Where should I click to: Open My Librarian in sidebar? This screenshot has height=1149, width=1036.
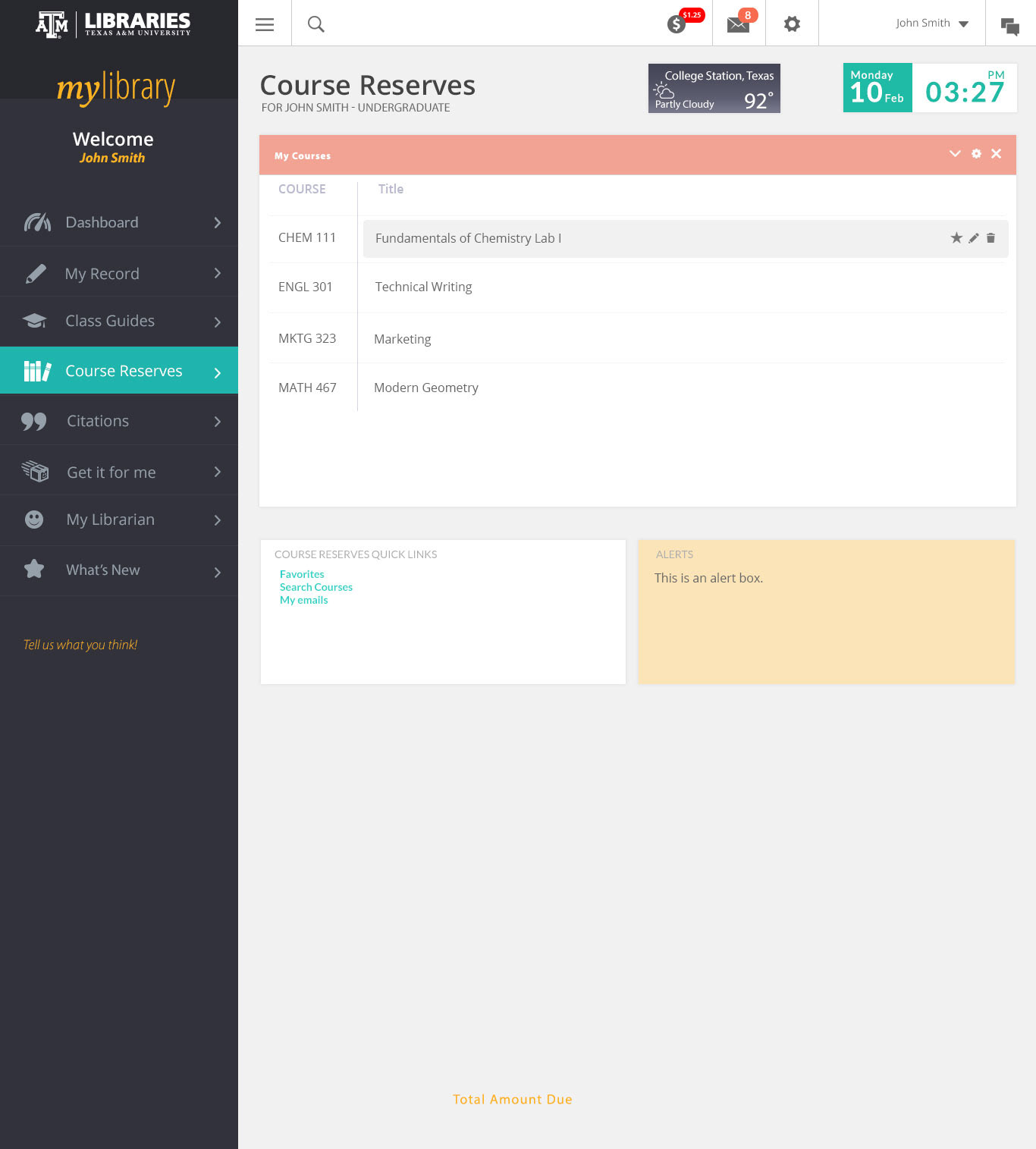coord(119,520)
